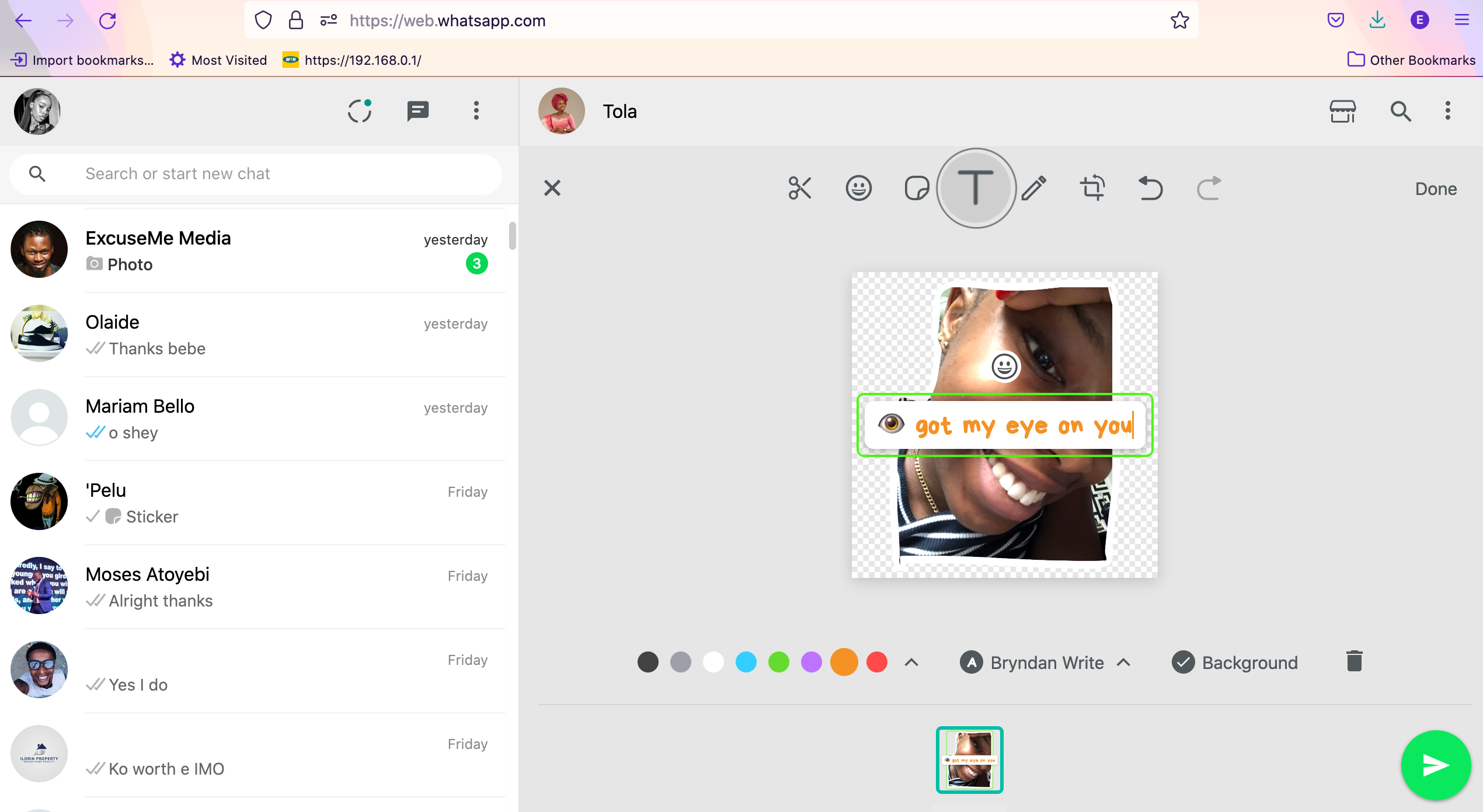Screen dimensions: 1483x812
Task: Redo the last edit
Action: [x=1208, y=188]
